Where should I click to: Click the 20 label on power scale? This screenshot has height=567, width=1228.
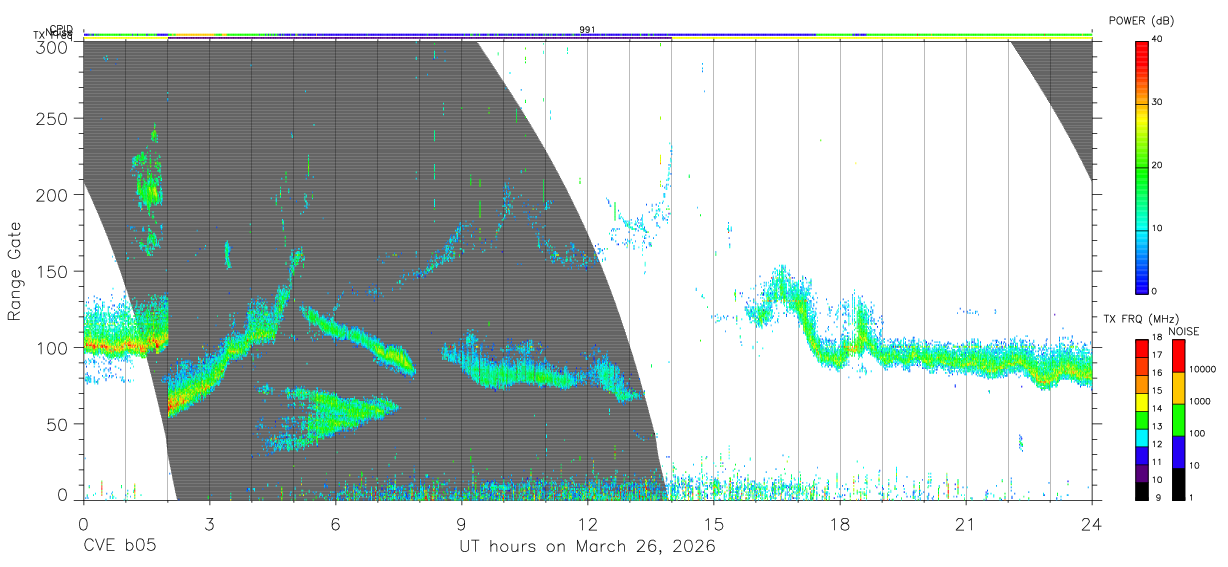click(x=1157, y=165)
